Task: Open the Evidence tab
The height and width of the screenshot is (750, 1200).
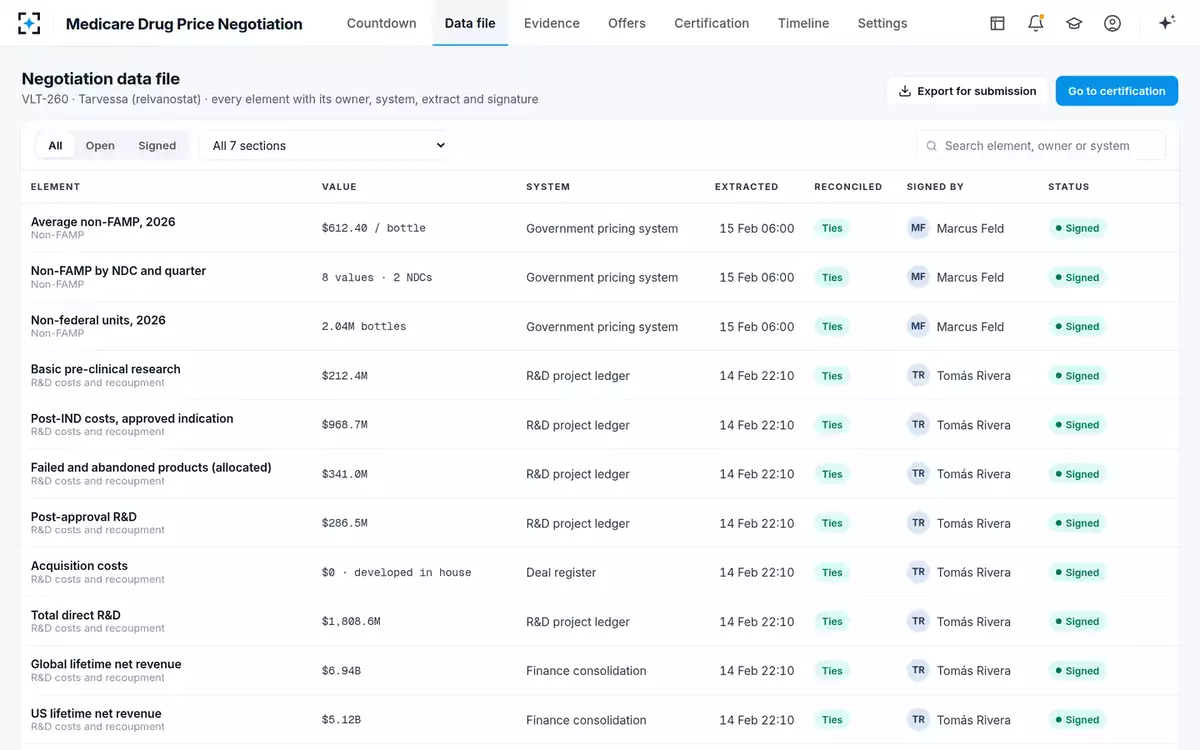Action: click(552, 23)
